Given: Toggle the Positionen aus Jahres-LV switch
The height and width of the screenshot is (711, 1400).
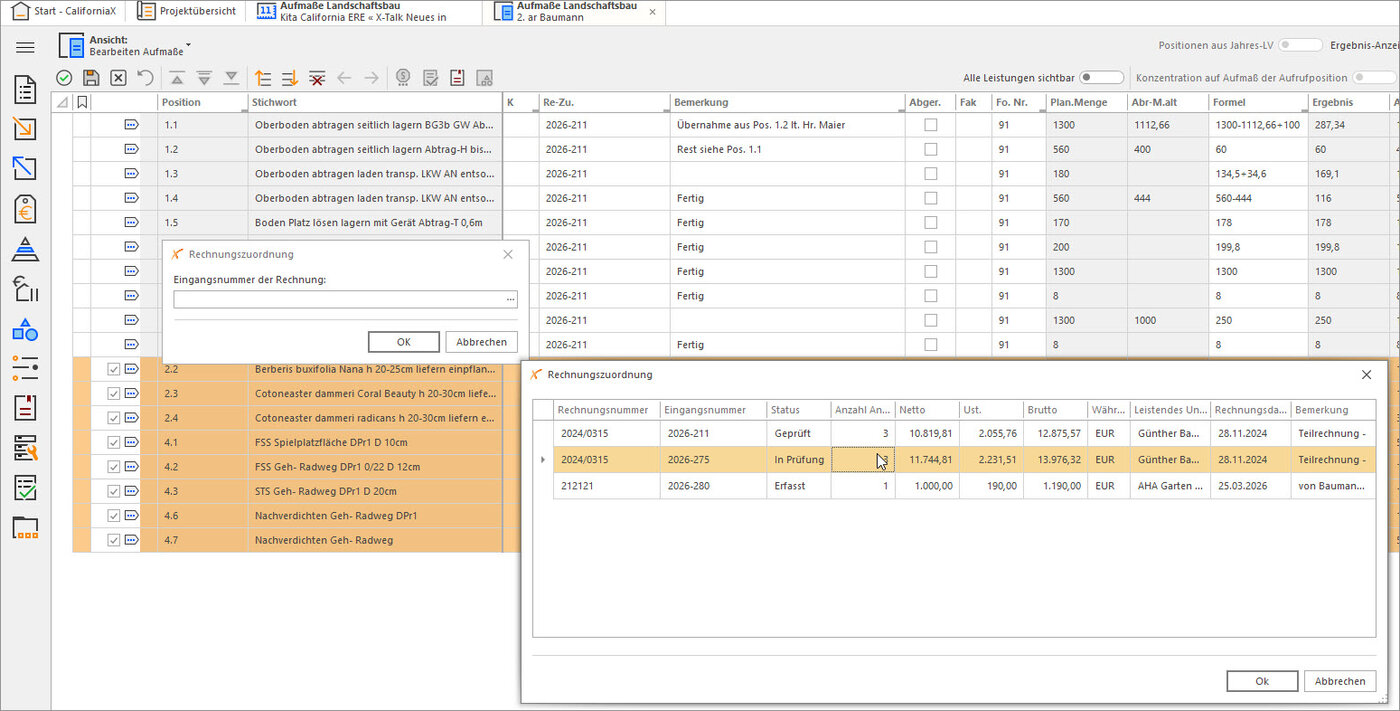Looking at the screenshot, I should tap(1300, 45).
